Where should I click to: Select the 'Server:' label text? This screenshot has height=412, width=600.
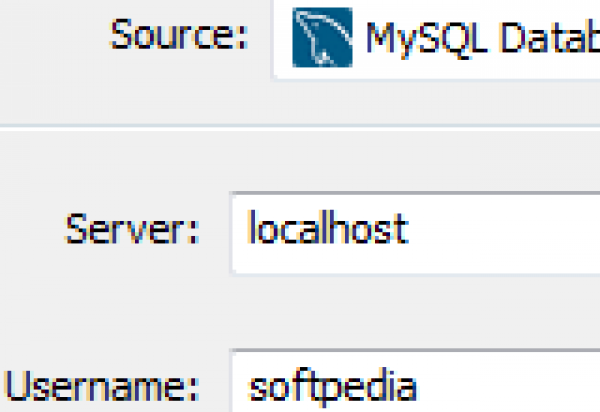pos(132,229)
